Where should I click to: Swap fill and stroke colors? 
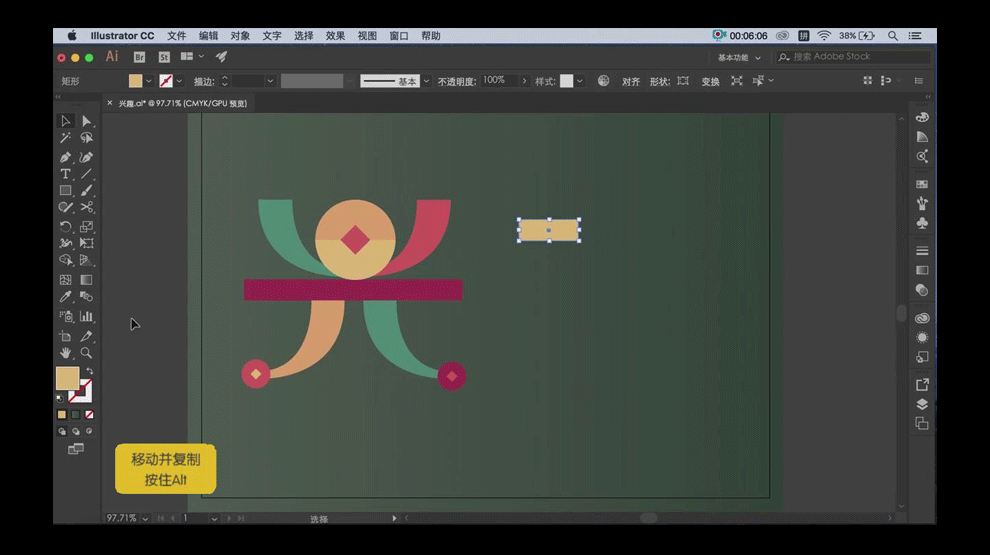click(89, 371)
